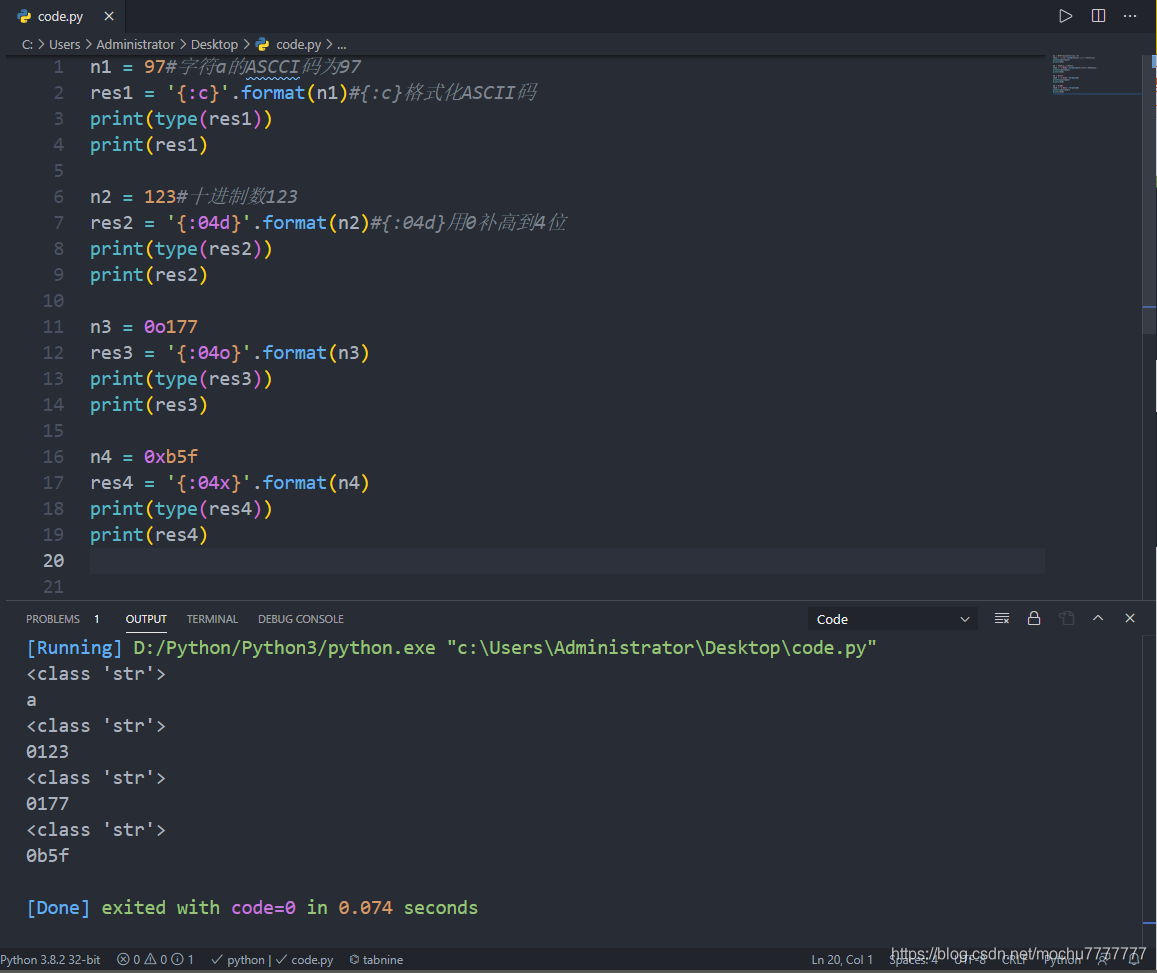Split the editor with split icon
The height and width of the screenshot is (973, 1157).
tap(1098, 16)
